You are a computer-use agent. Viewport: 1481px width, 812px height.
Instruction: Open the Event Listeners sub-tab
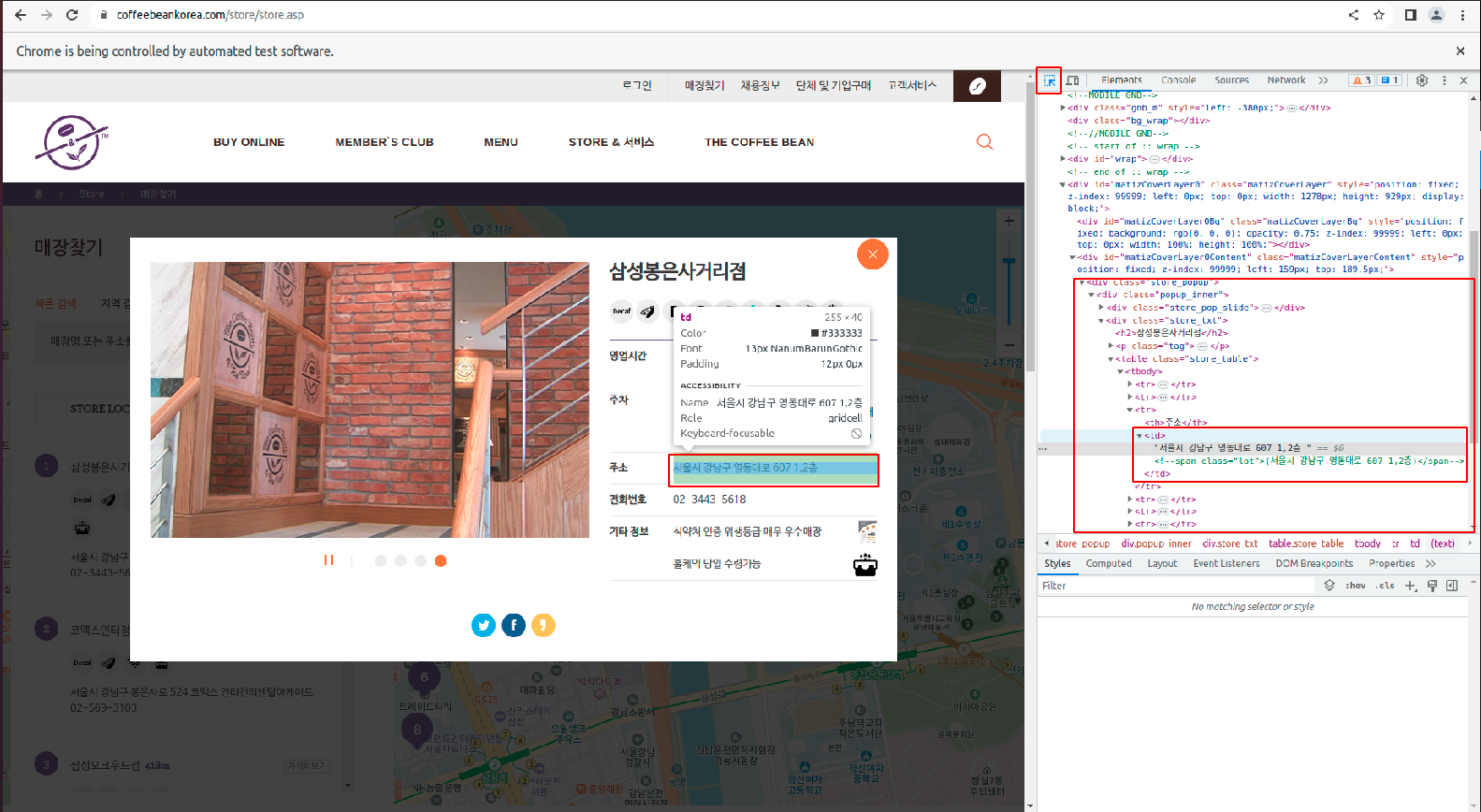[1227, 563]
